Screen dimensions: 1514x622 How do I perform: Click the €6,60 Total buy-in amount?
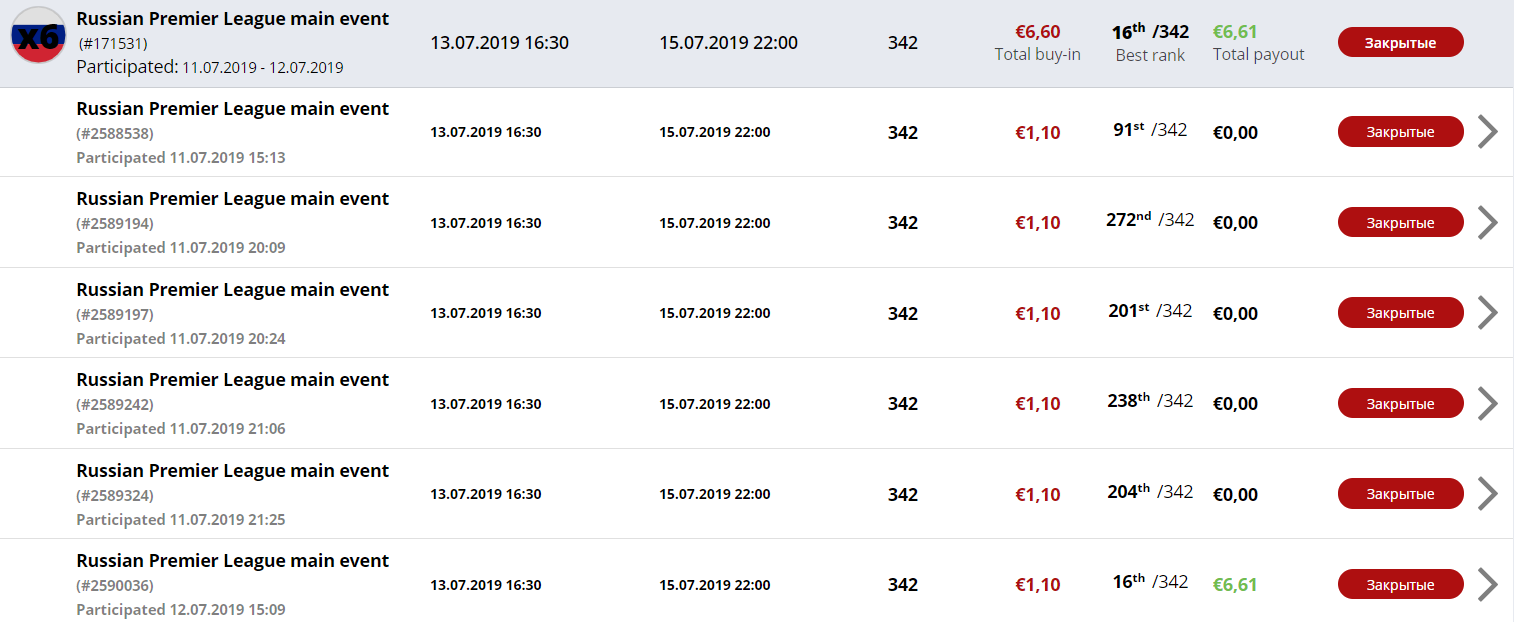(1037, 32)
